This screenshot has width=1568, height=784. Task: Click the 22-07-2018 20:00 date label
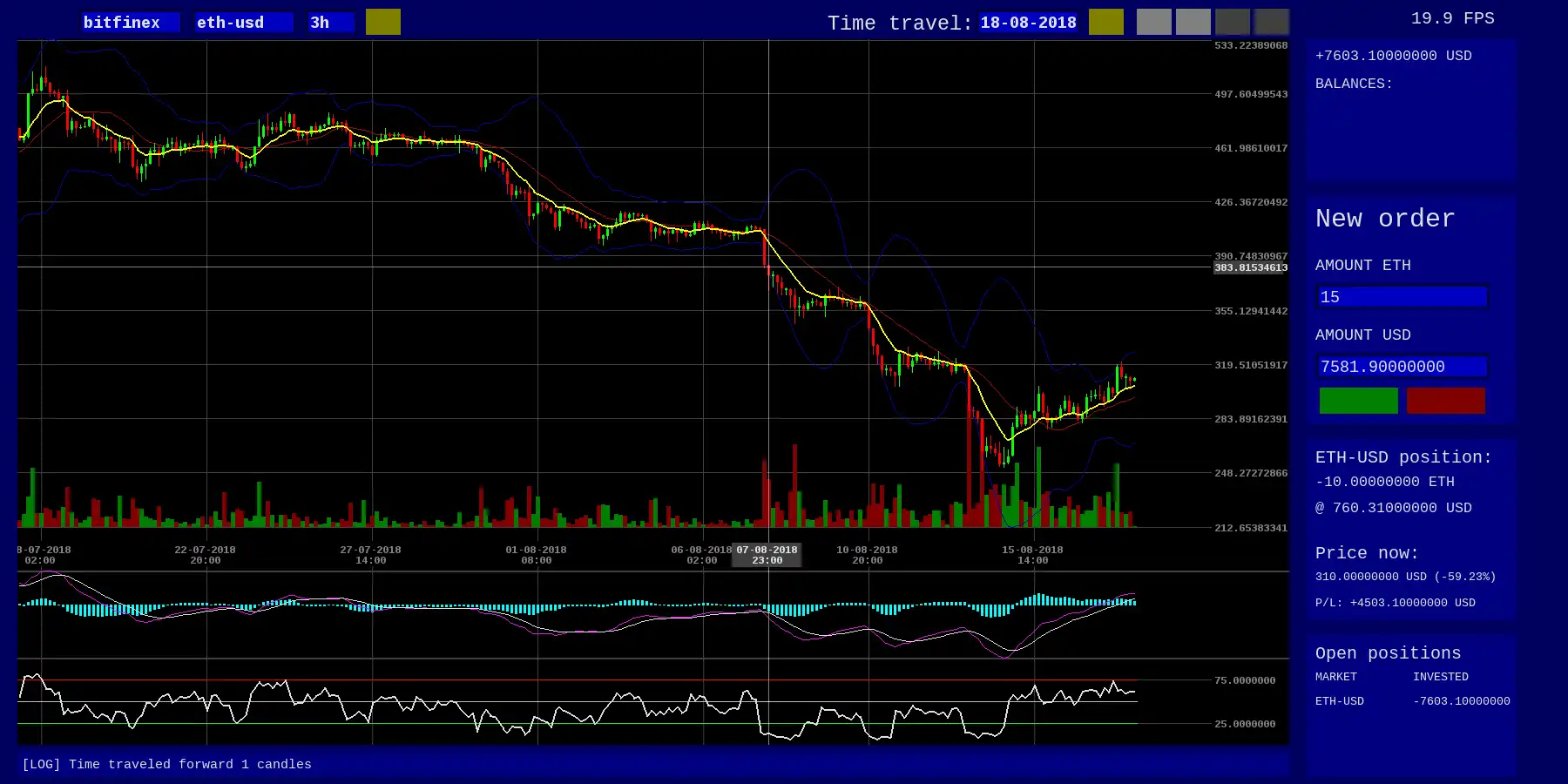coord(205,555)
